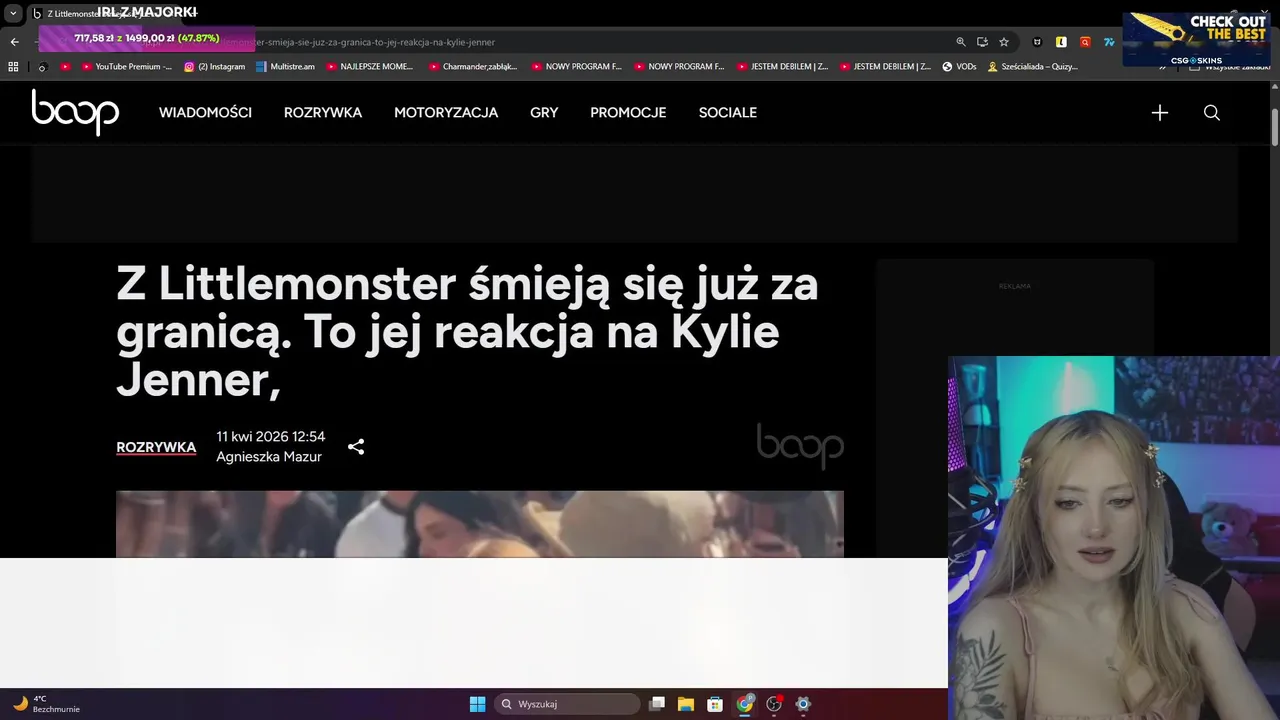Click the article date 11 kwi 2026 12:54
This screenshot has height=720, width=1280.
271,437
